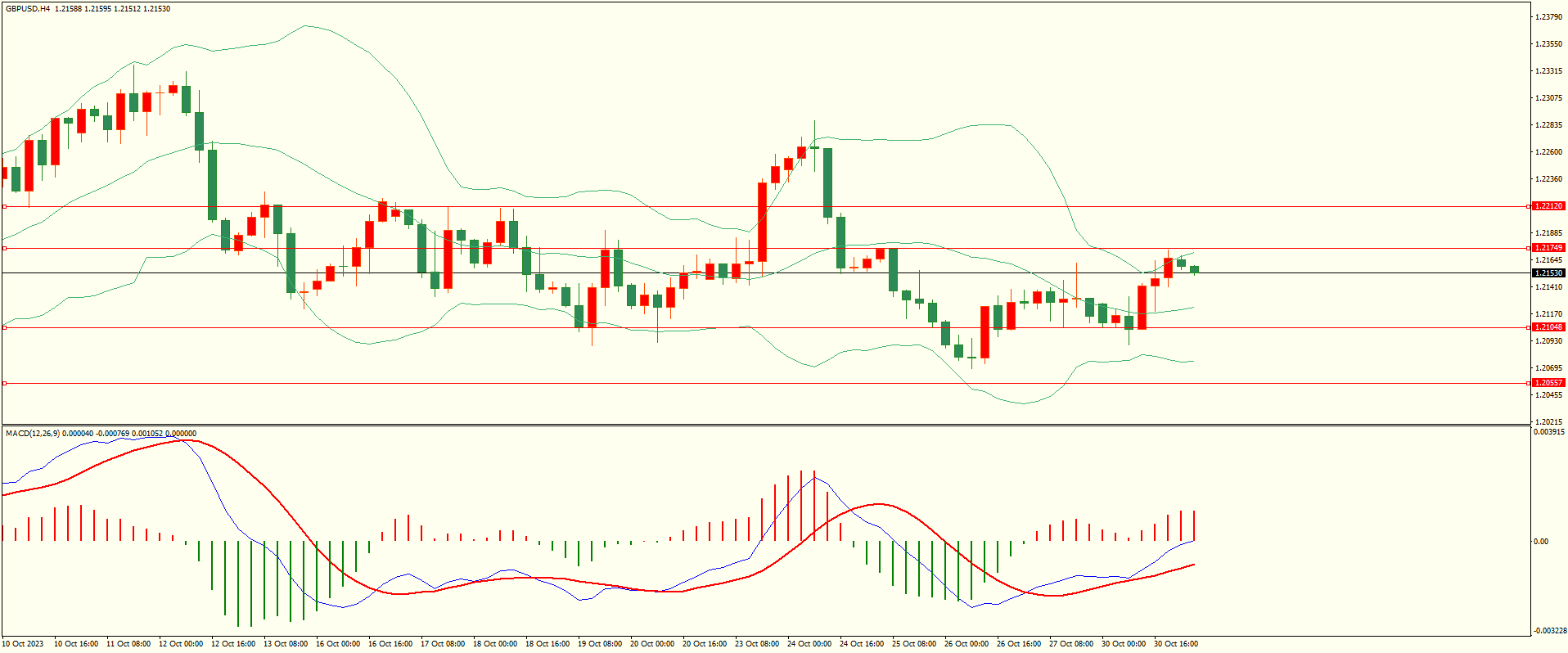Click the 1.23075 price axis label

point(1548,98)
